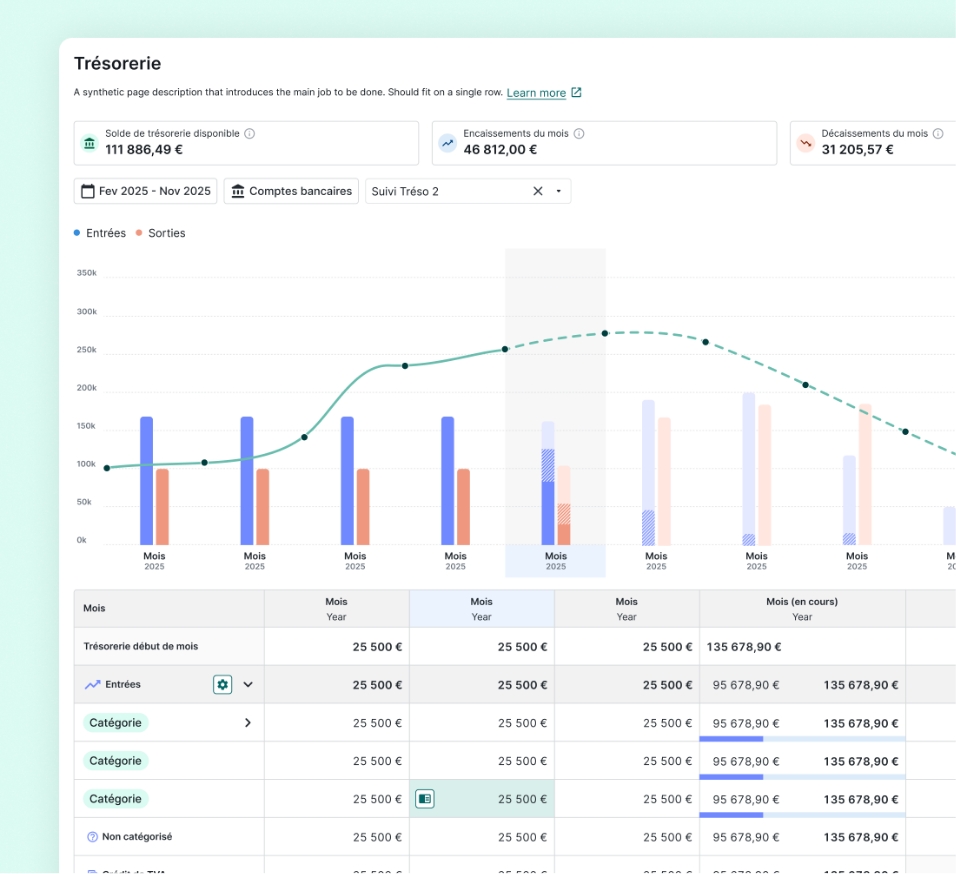The image size is (956, 874).
Task: Click the second Catégorie tag
Action: click(116, 761)
